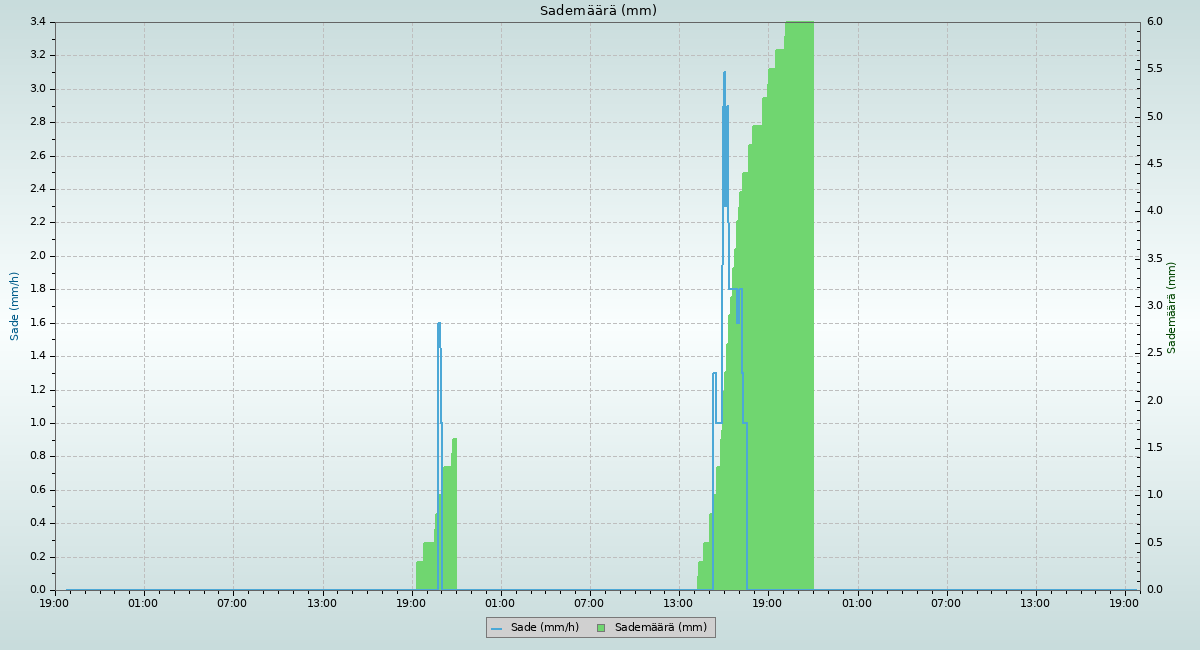Click the leftmost 19:00 time axis label
The width and height of the screenshot is (1200, 650).
pyautogui.click(x=54, y=603)
